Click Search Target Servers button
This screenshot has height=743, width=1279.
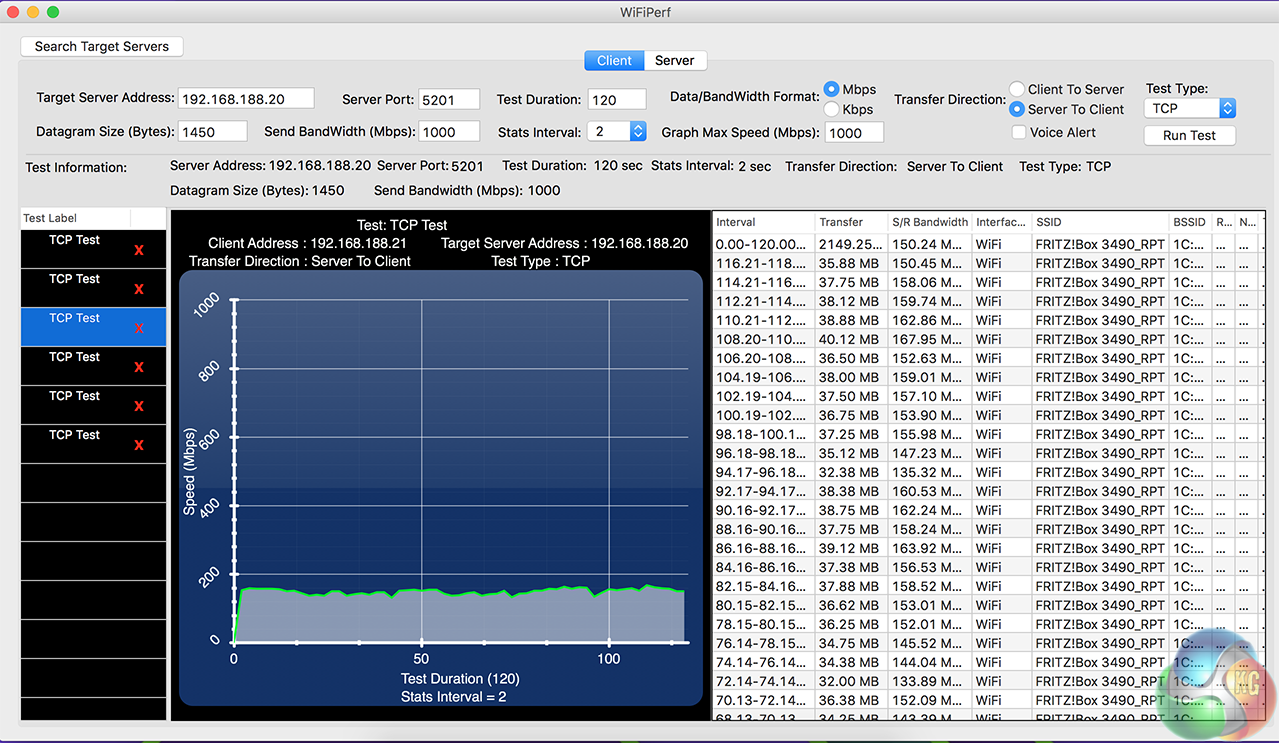coord(102,46)
